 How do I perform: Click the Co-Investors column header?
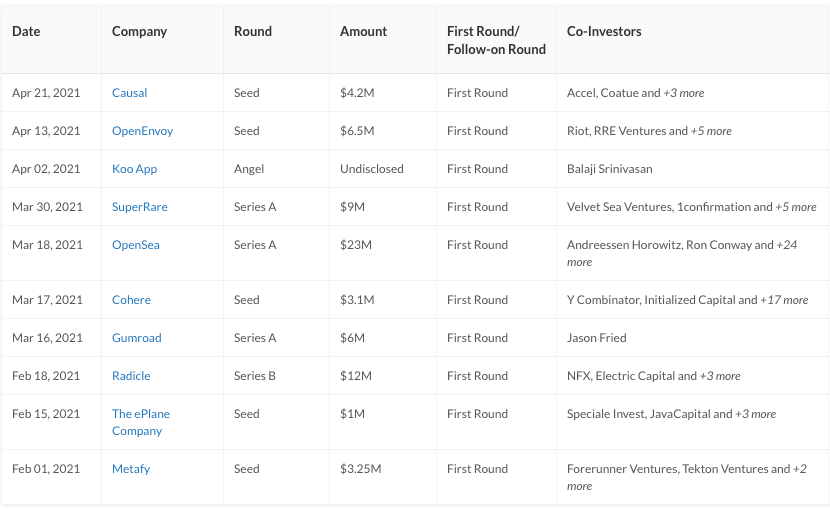[604, 31]
